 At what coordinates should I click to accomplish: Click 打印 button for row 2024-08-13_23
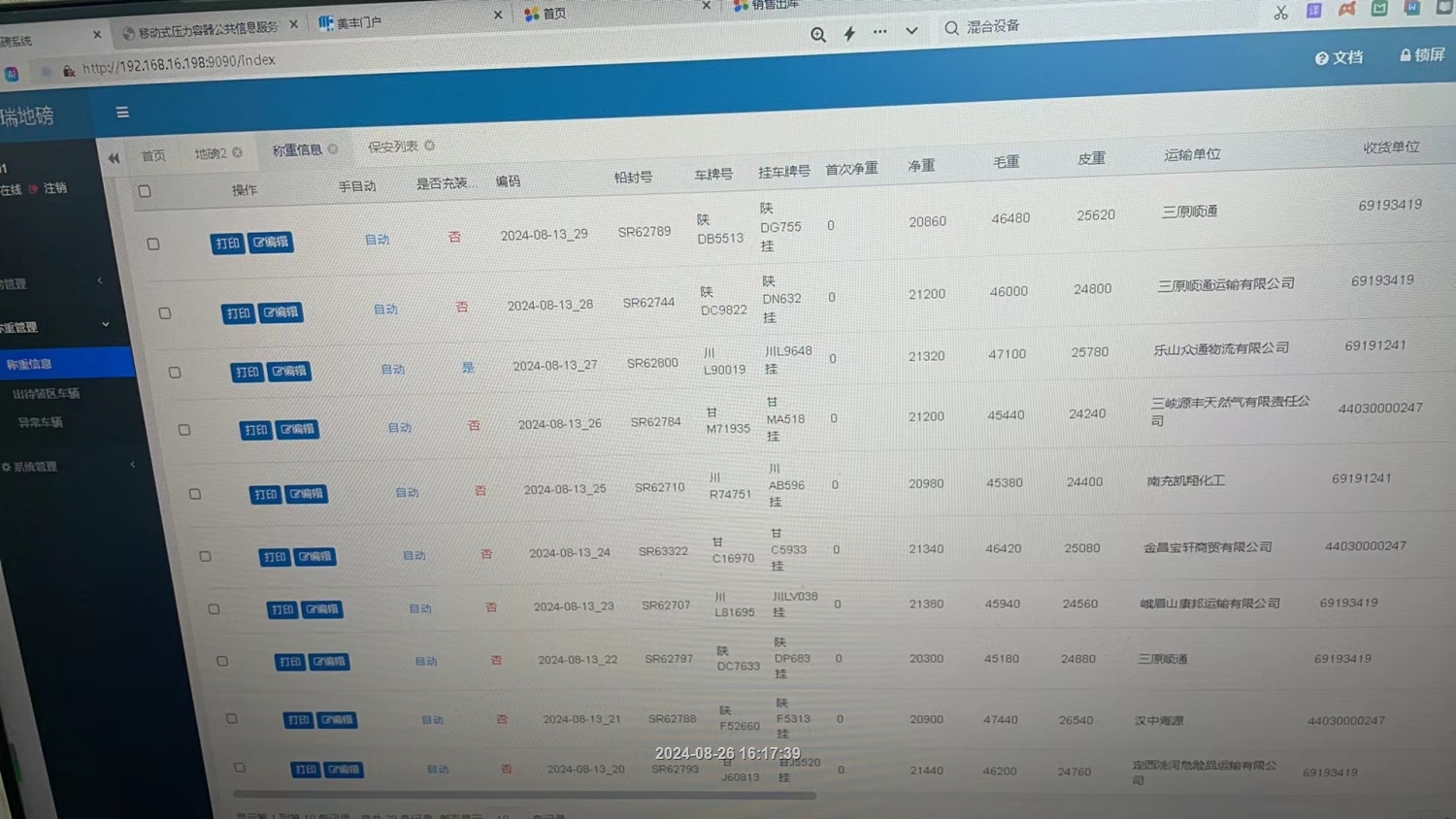coord(282,609)
